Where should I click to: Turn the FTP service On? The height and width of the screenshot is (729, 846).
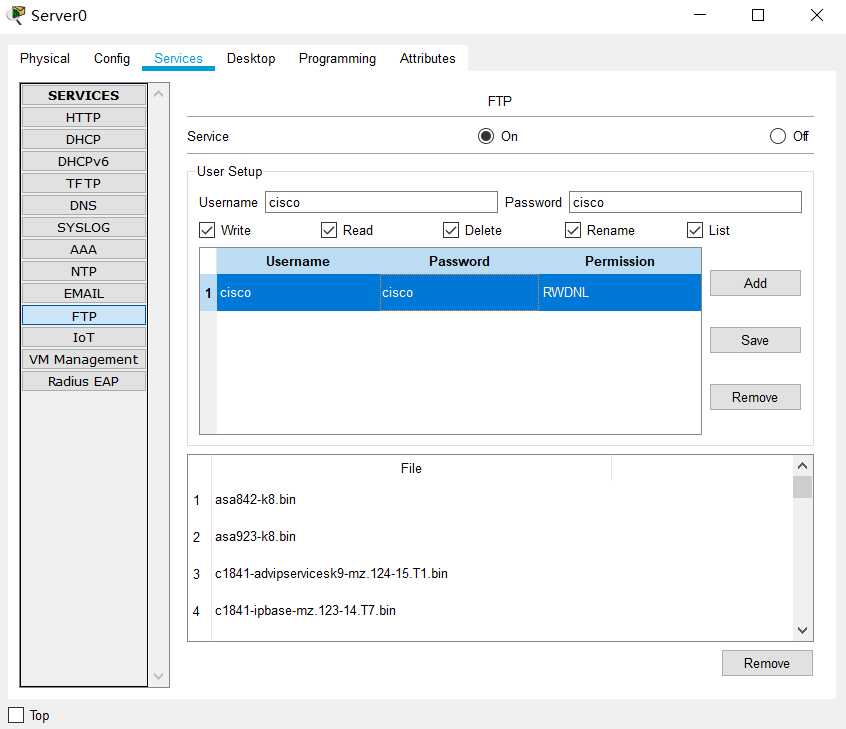(x=486, y=136)
